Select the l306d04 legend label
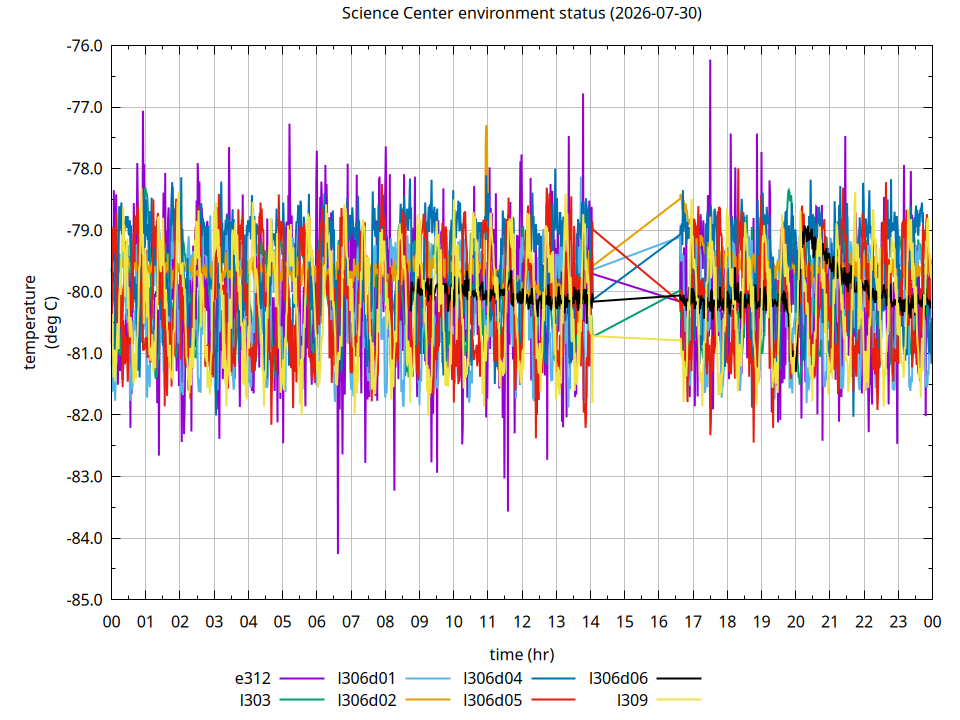 [x=493, y=678]
